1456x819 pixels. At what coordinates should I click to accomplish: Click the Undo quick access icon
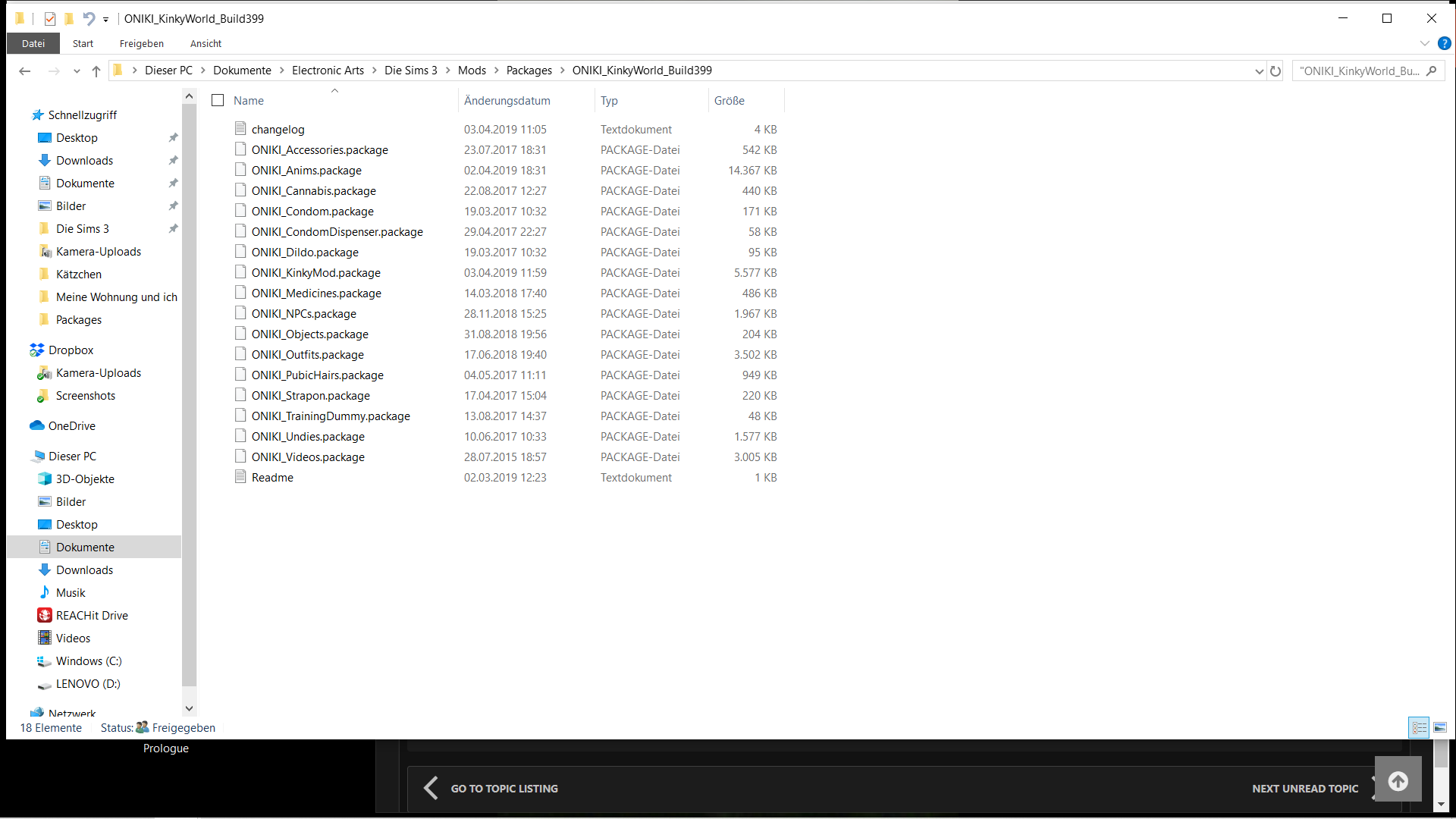89,18
